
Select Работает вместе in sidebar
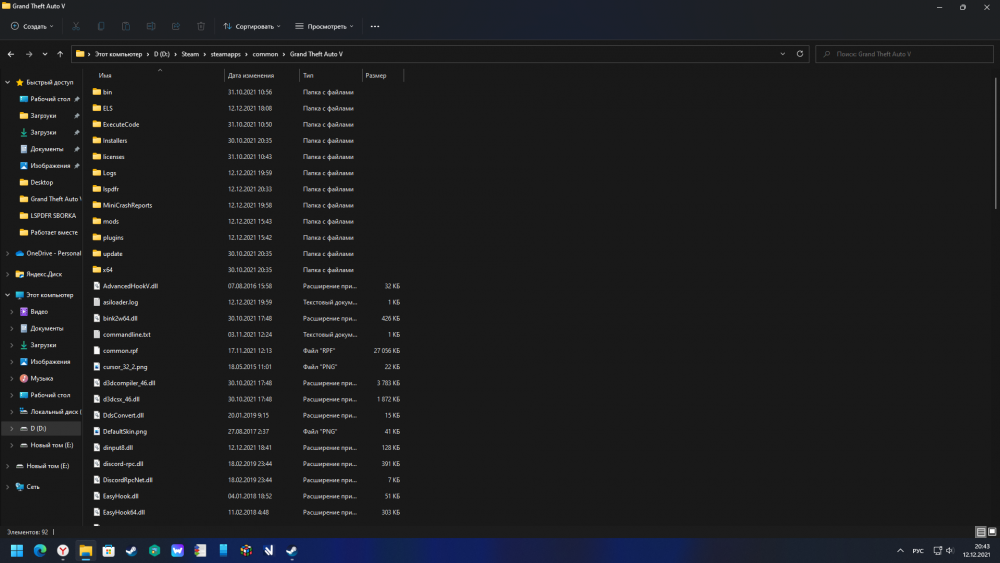48,232
